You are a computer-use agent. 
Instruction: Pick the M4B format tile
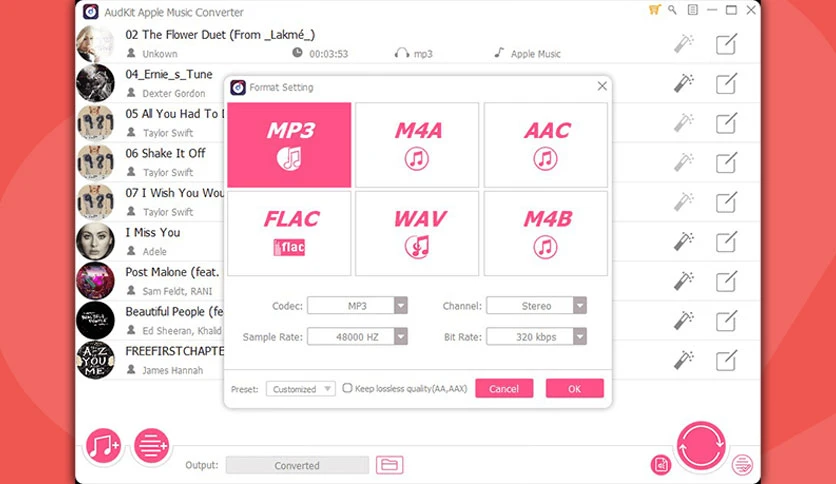pos(545,233)
